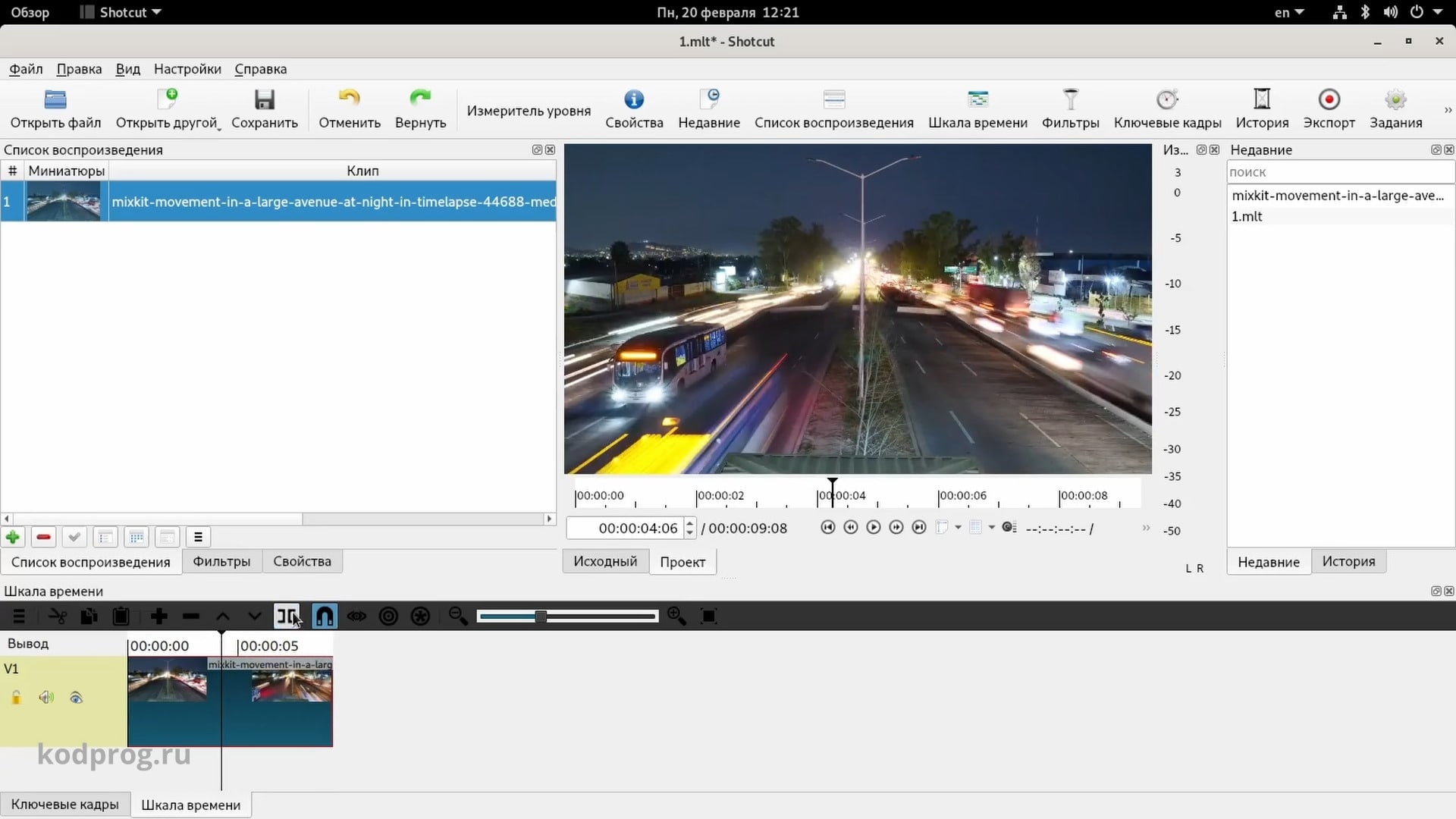This screenshot has height=819, width=1456.
Task: Open the Настройки menu
Action: click(187, 69)
